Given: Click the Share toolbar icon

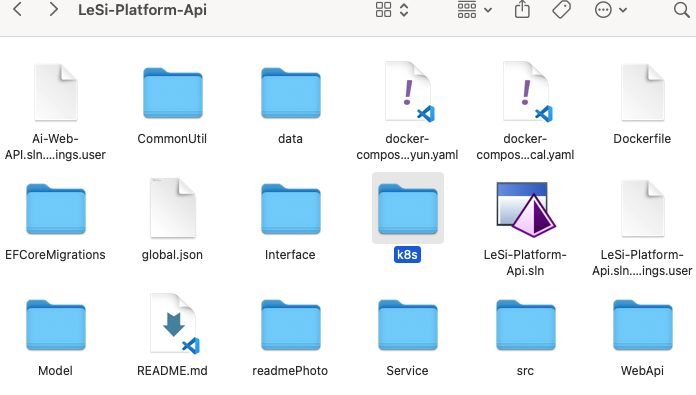Looking at the screenshot, I should pos(522,9).
